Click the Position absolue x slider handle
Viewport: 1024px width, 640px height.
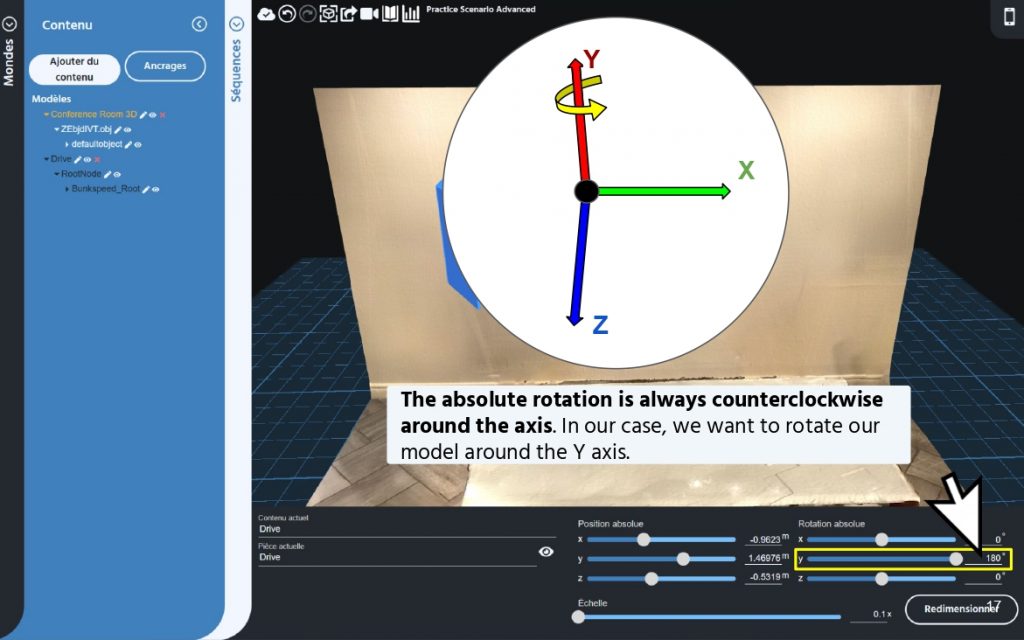pos(644,539)
